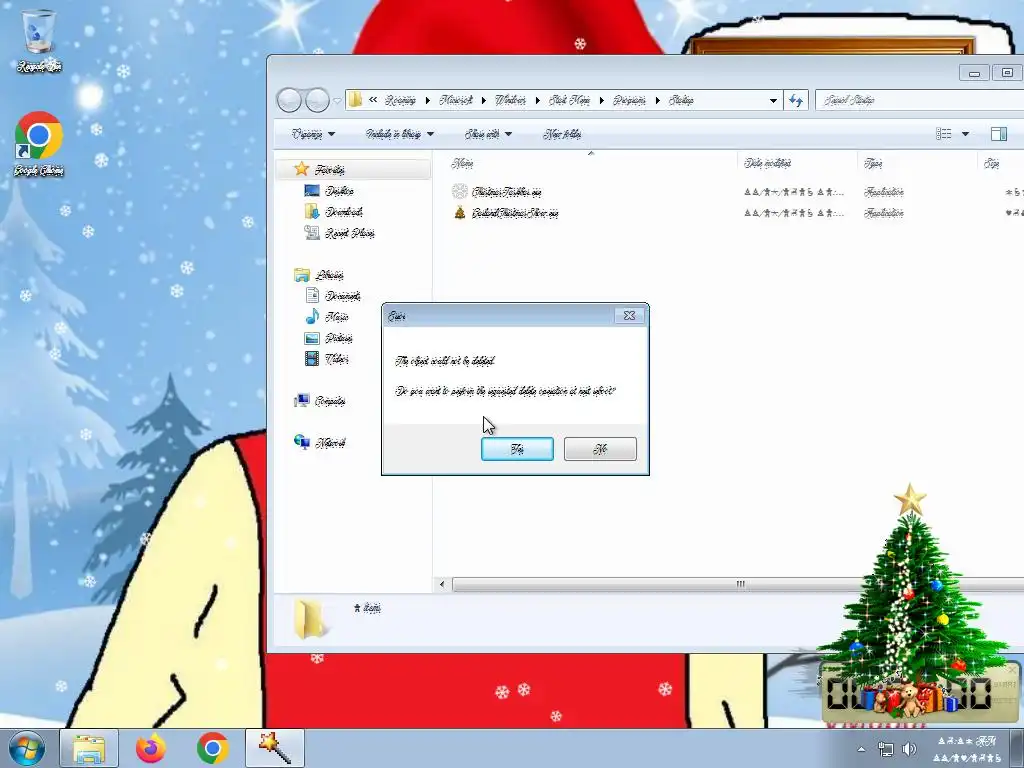Image resolution: width=1024 pixels, height=768 pixels.
Task: Select the Roaming breadcrumb in the address bar
Action: (400, 100)
